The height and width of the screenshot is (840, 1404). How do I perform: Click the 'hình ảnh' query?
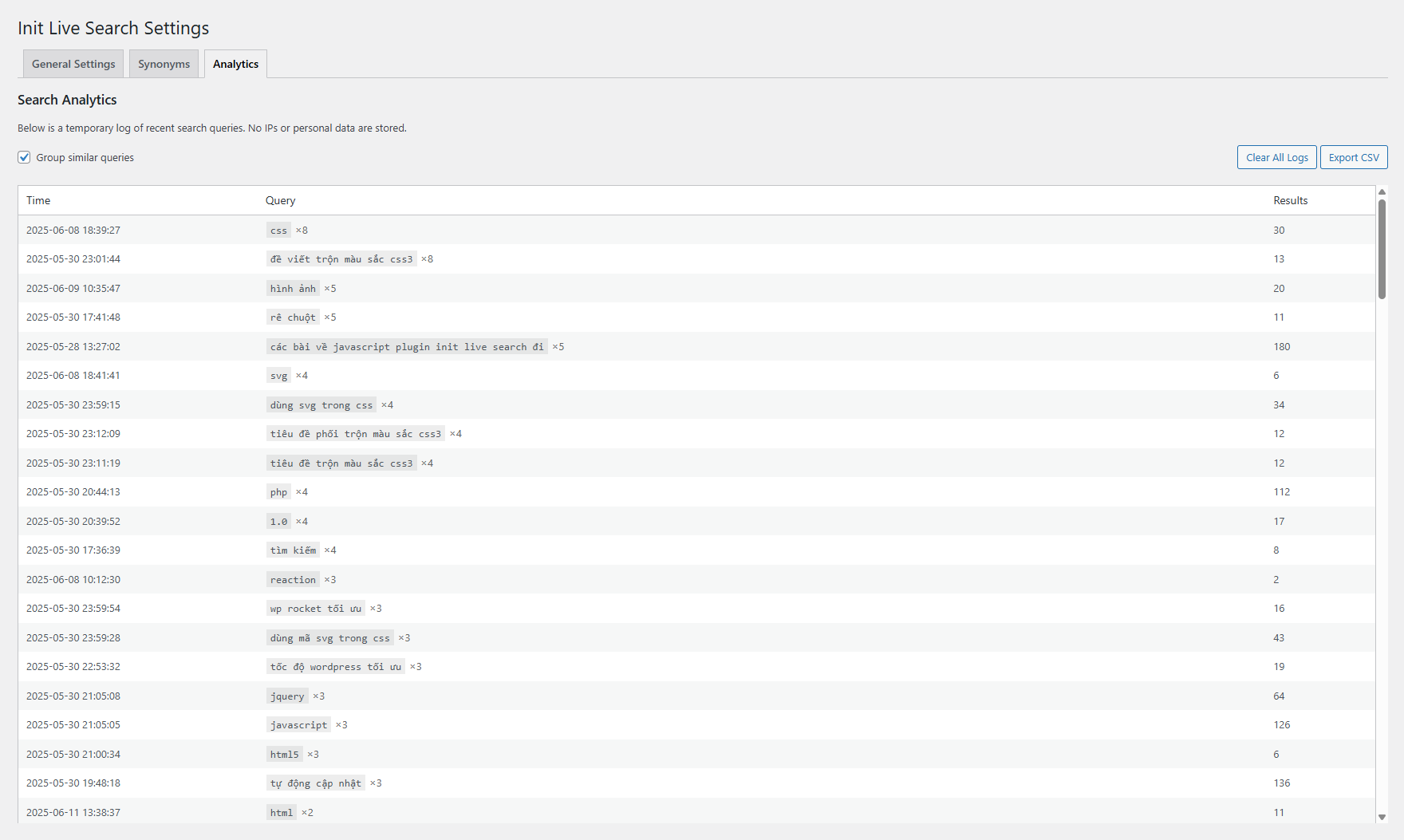click(293, 289)
